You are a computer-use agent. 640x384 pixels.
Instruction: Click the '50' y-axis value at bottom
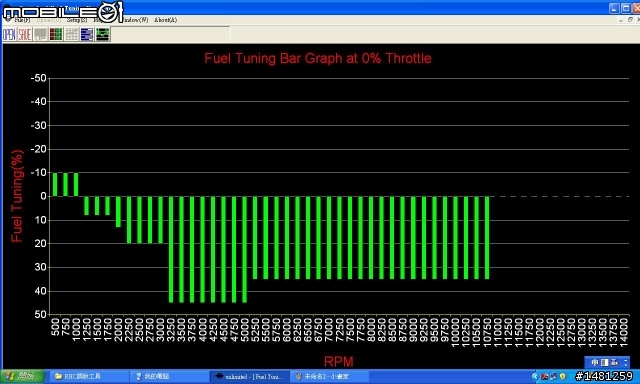pos(40,315)
